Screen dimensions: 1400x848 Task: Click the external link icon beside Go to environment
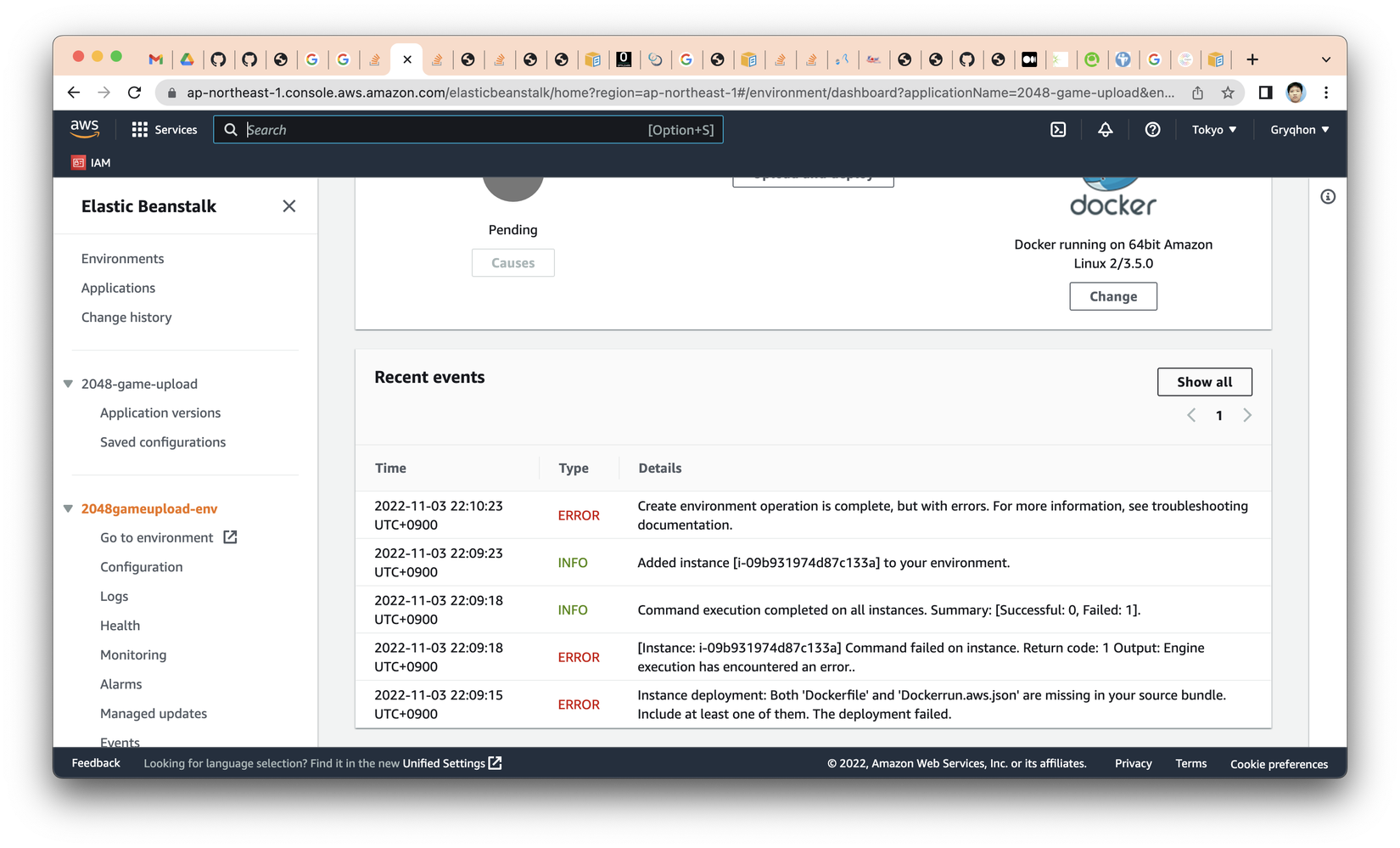point(230,537)
